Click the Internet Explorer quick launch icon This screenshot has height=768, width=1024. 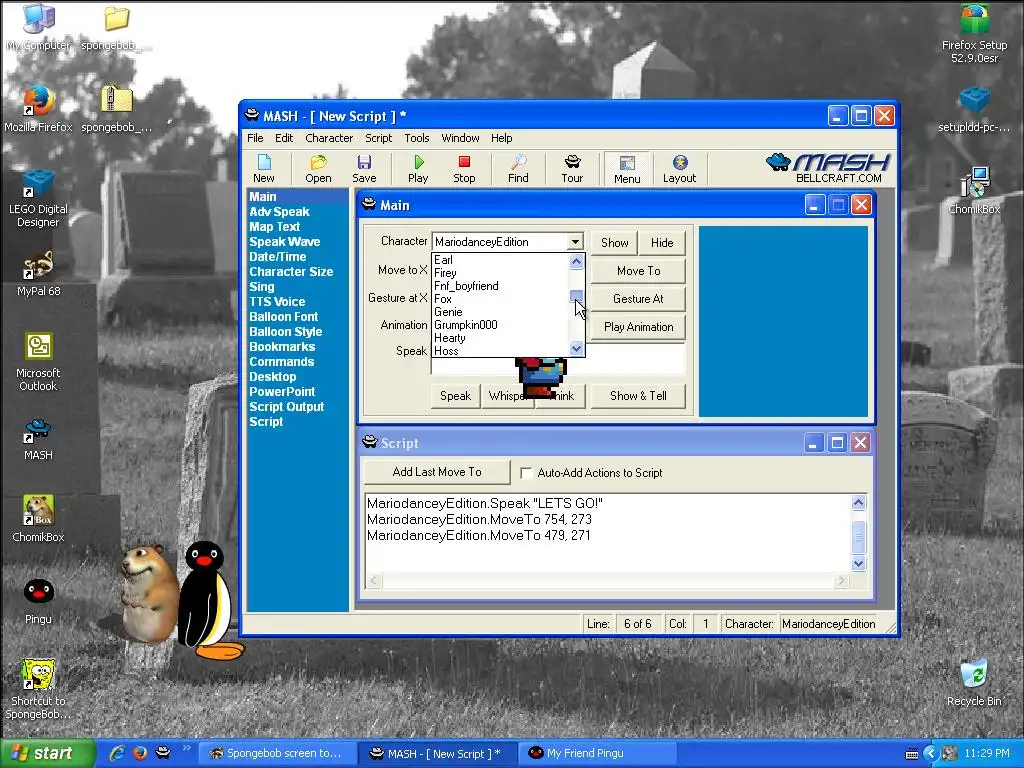tap(118, 753)
